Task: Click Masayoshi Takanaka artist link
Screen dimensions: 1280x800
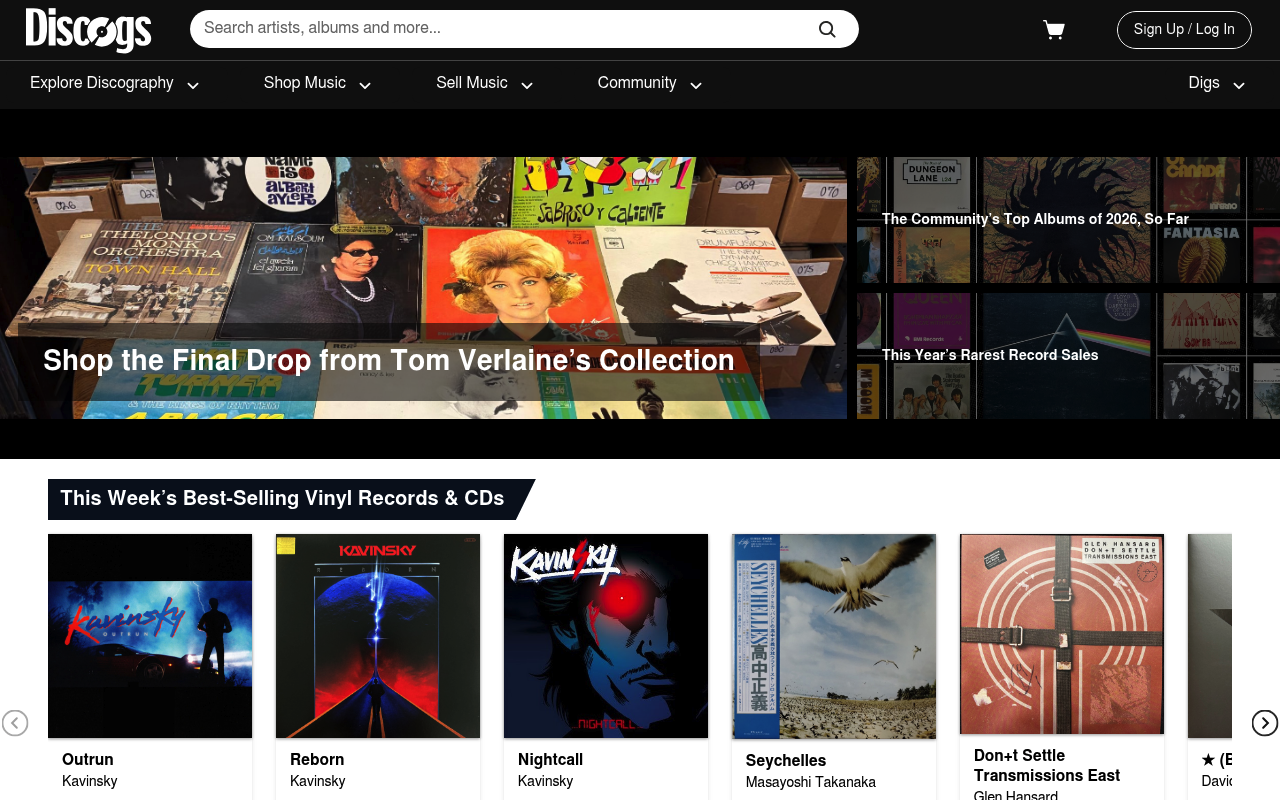Action: coord(811,783)
